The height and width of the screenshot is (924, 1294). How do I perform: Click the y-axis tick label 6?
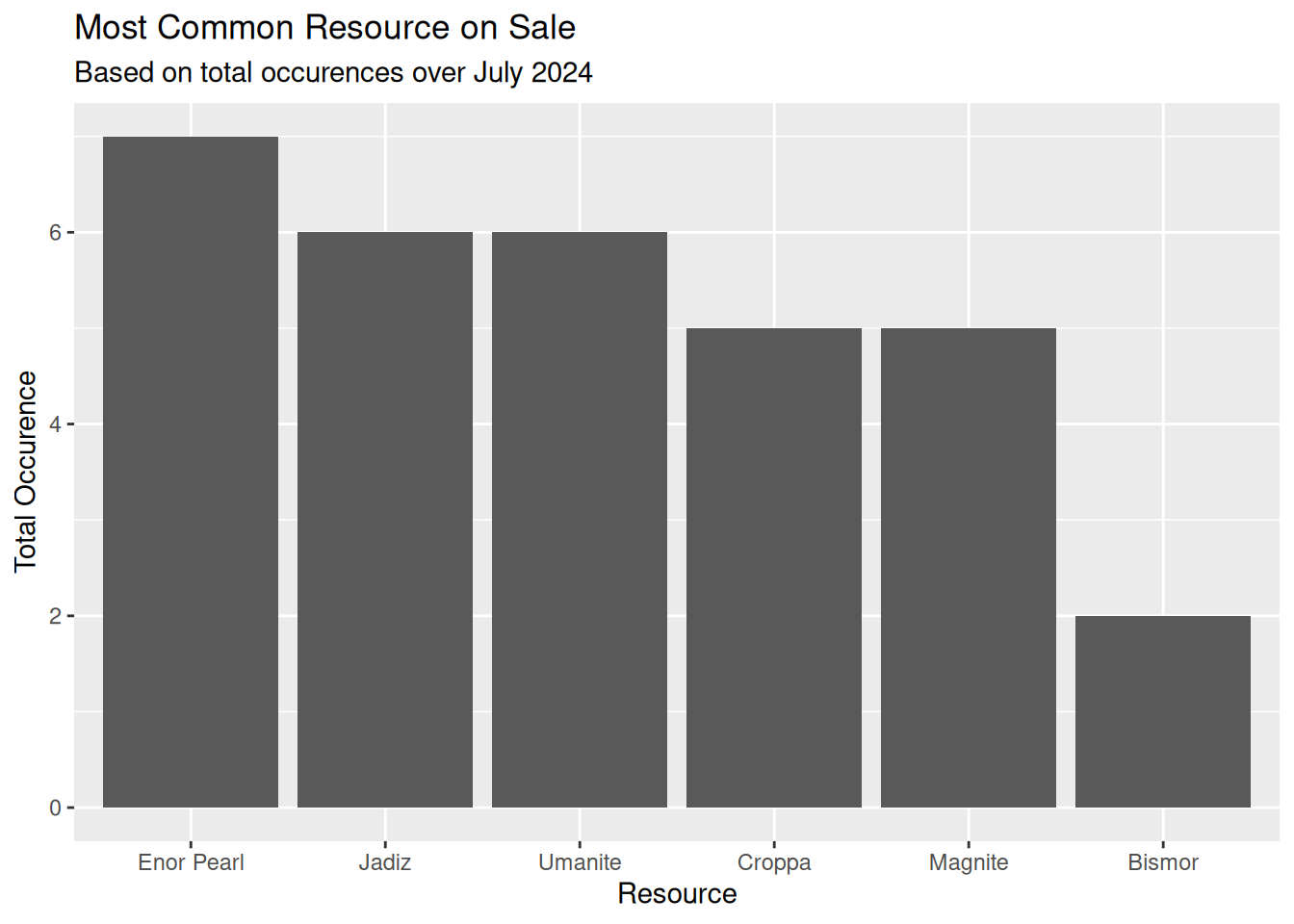tap(55, 233)
